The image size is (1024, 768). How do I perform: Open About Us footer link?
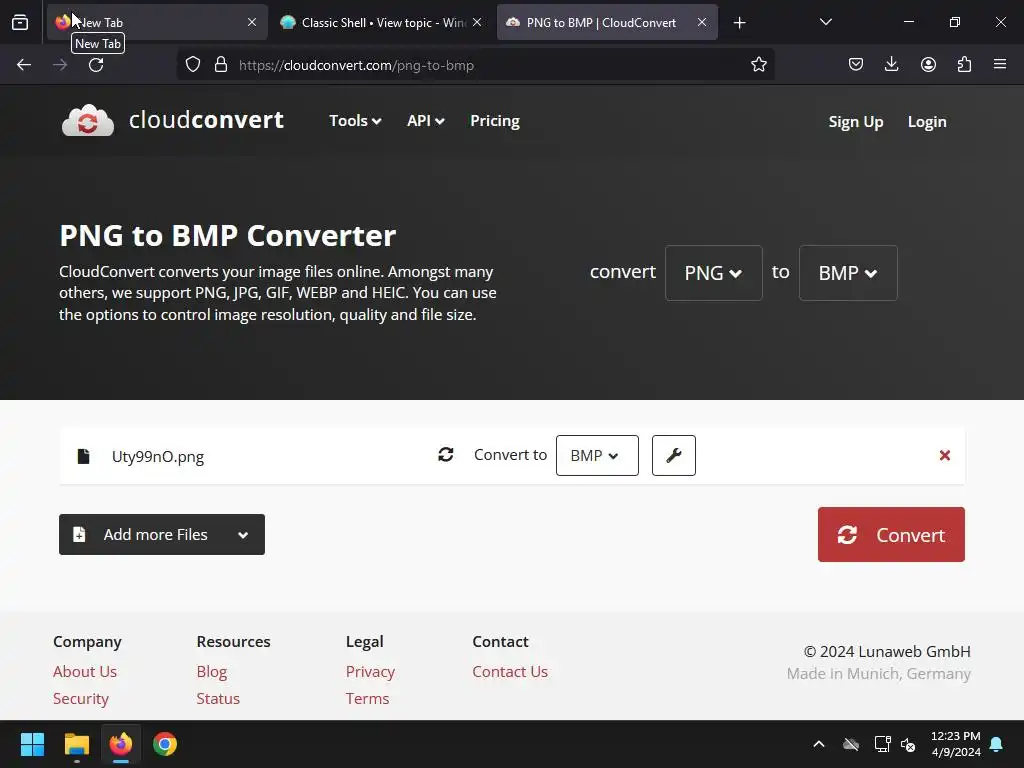pos(85,671)
